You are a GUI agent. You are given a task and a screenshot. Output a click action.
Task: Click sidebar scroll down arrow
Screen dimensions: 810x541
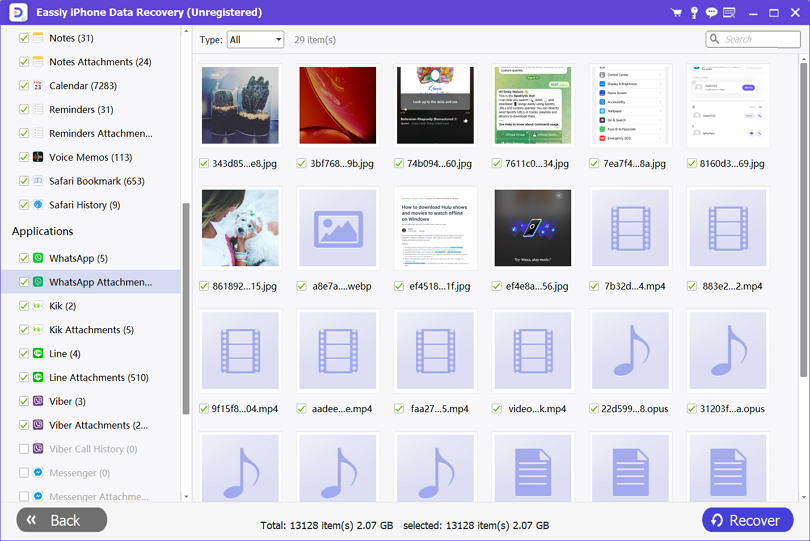click(x=186, y=497)
